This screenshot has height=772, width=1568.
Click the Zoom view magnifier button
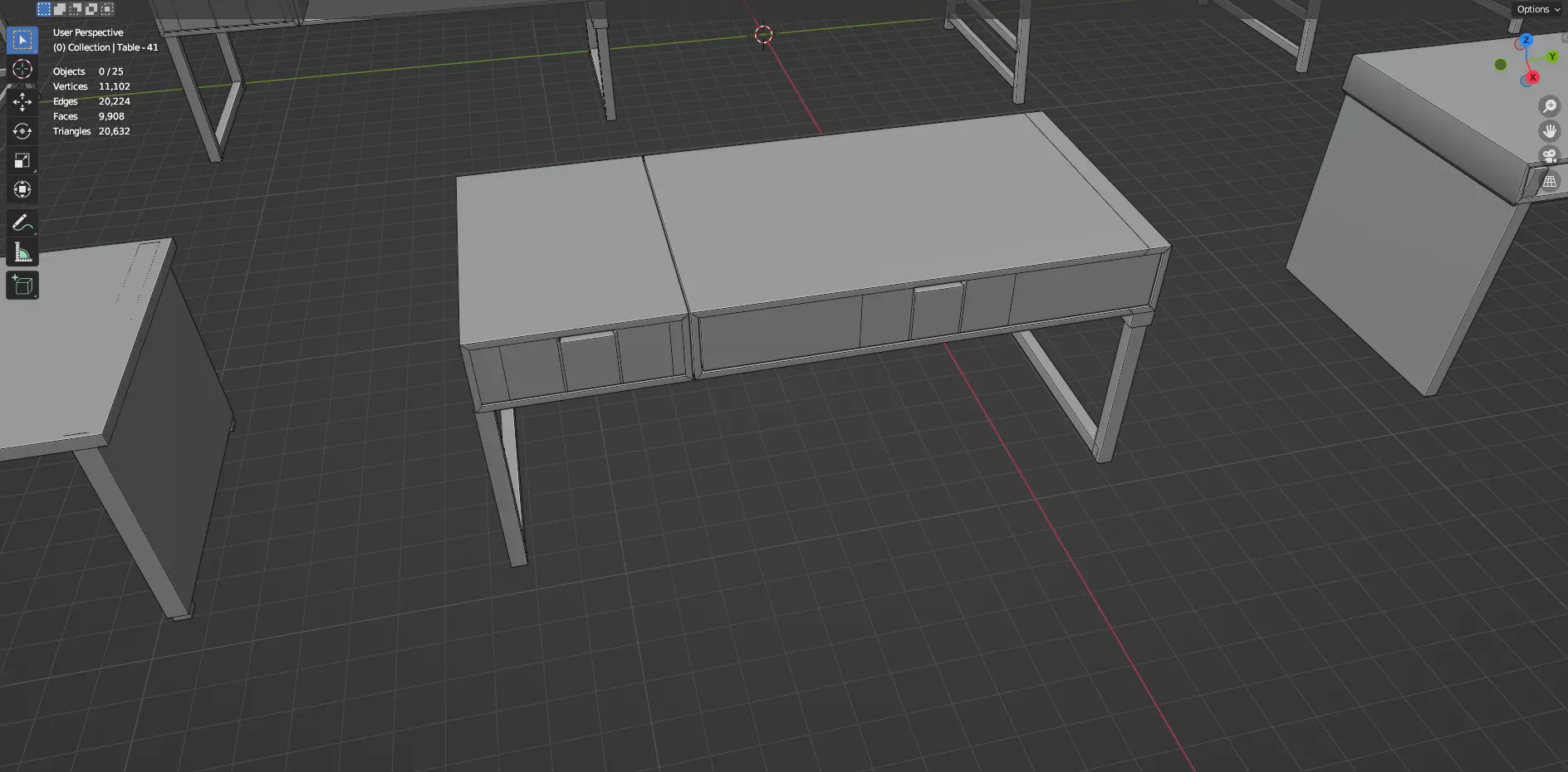click(x=1550, y=106)
